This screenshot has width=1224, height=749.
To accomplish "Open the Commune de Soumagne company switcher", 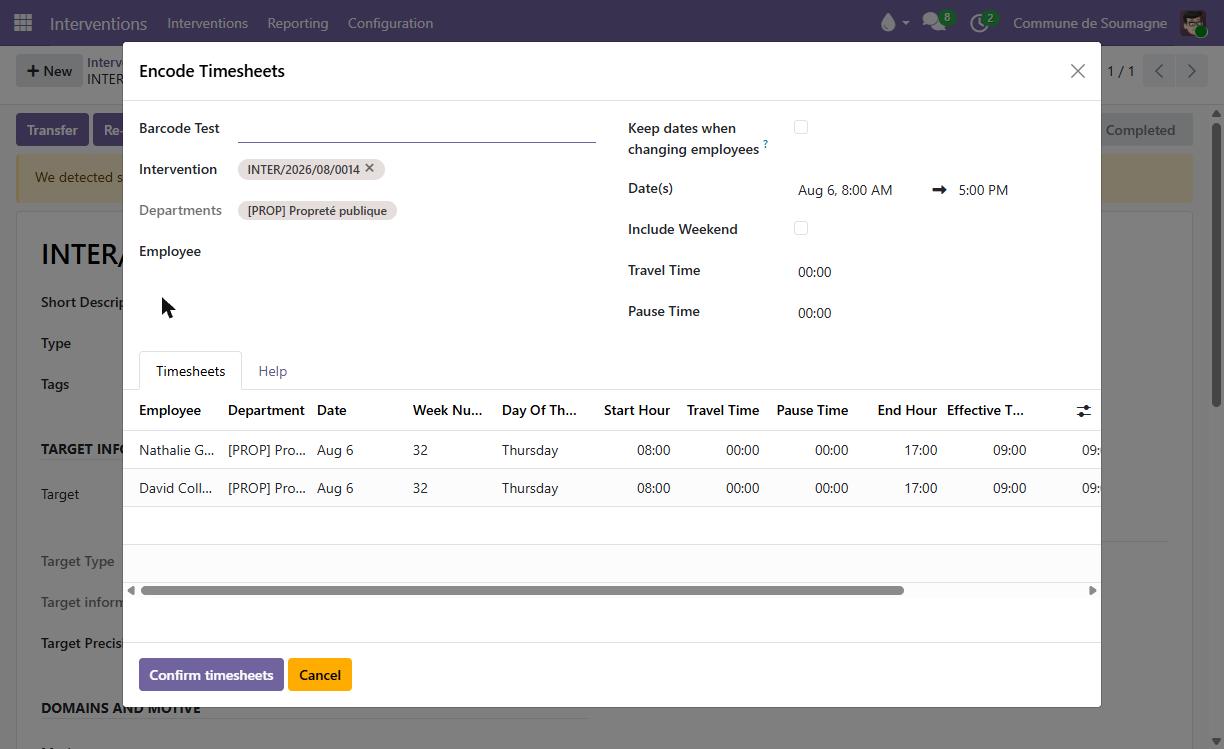I will [x=1089, y=23].
